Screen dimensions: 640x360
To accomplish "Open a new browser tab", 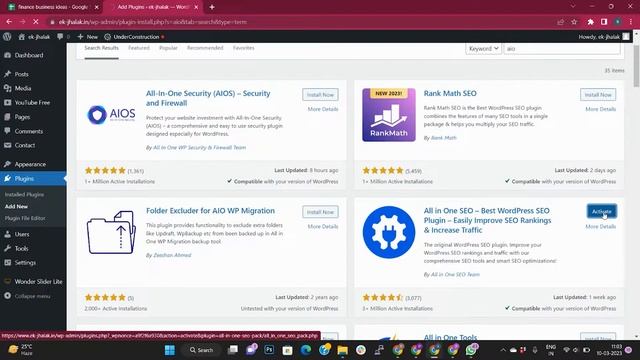I will point(212,7).
